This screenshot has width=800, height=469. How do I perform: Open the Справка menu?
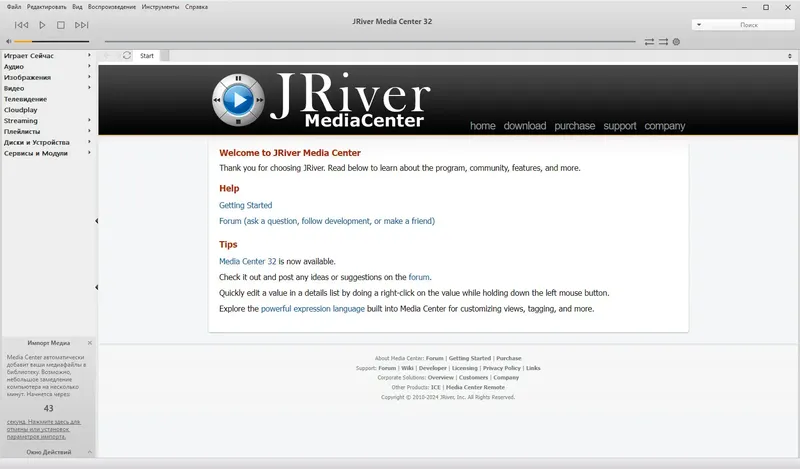[x=196, y=7]
